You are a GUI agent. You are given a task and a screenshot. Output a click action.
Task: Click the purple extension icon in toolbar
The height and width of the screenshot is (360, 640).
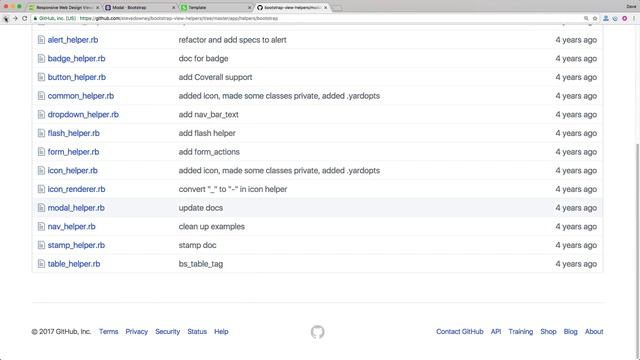pyautogui.click(x=624, y=18)
